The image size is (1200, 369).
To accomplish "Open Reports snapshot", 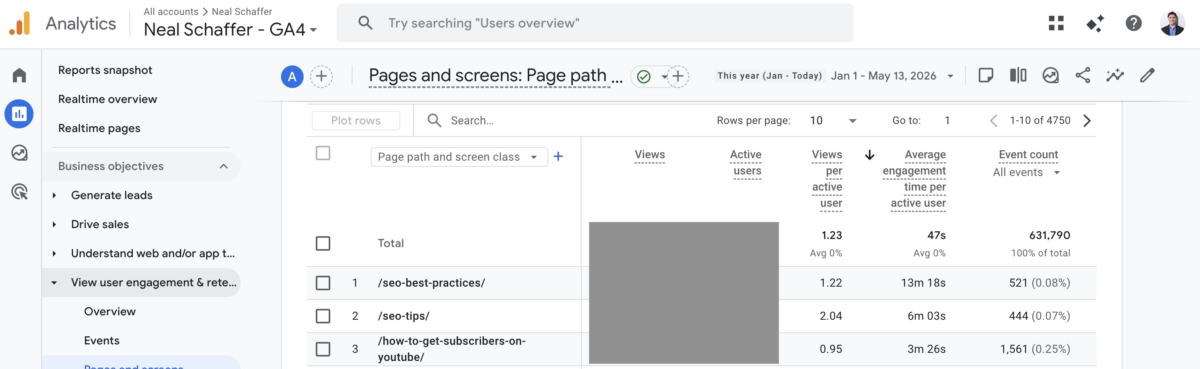I will [x=105, y=70].
